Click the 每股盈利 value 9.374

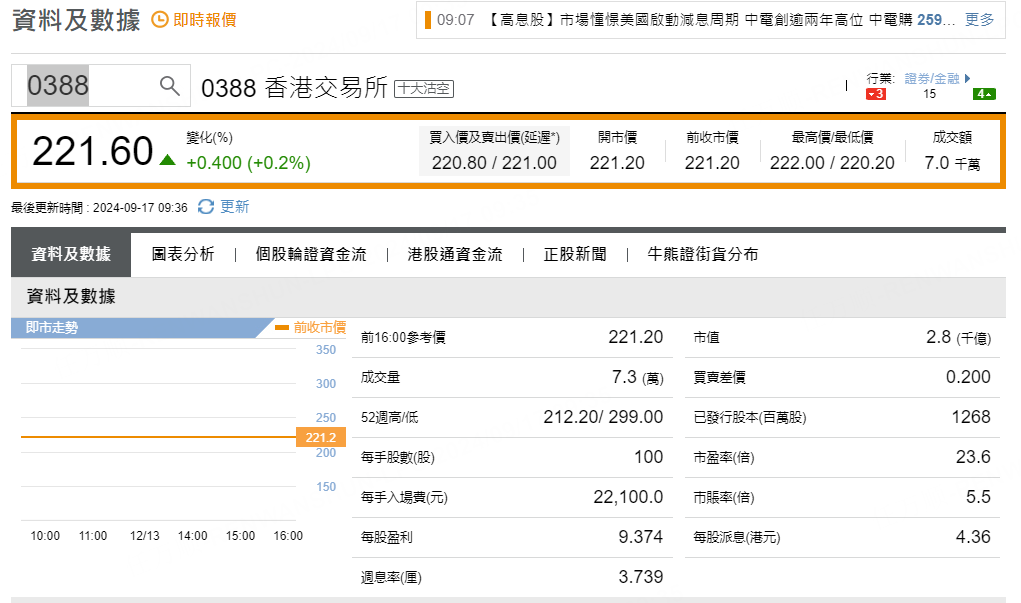tap(641, 537)
